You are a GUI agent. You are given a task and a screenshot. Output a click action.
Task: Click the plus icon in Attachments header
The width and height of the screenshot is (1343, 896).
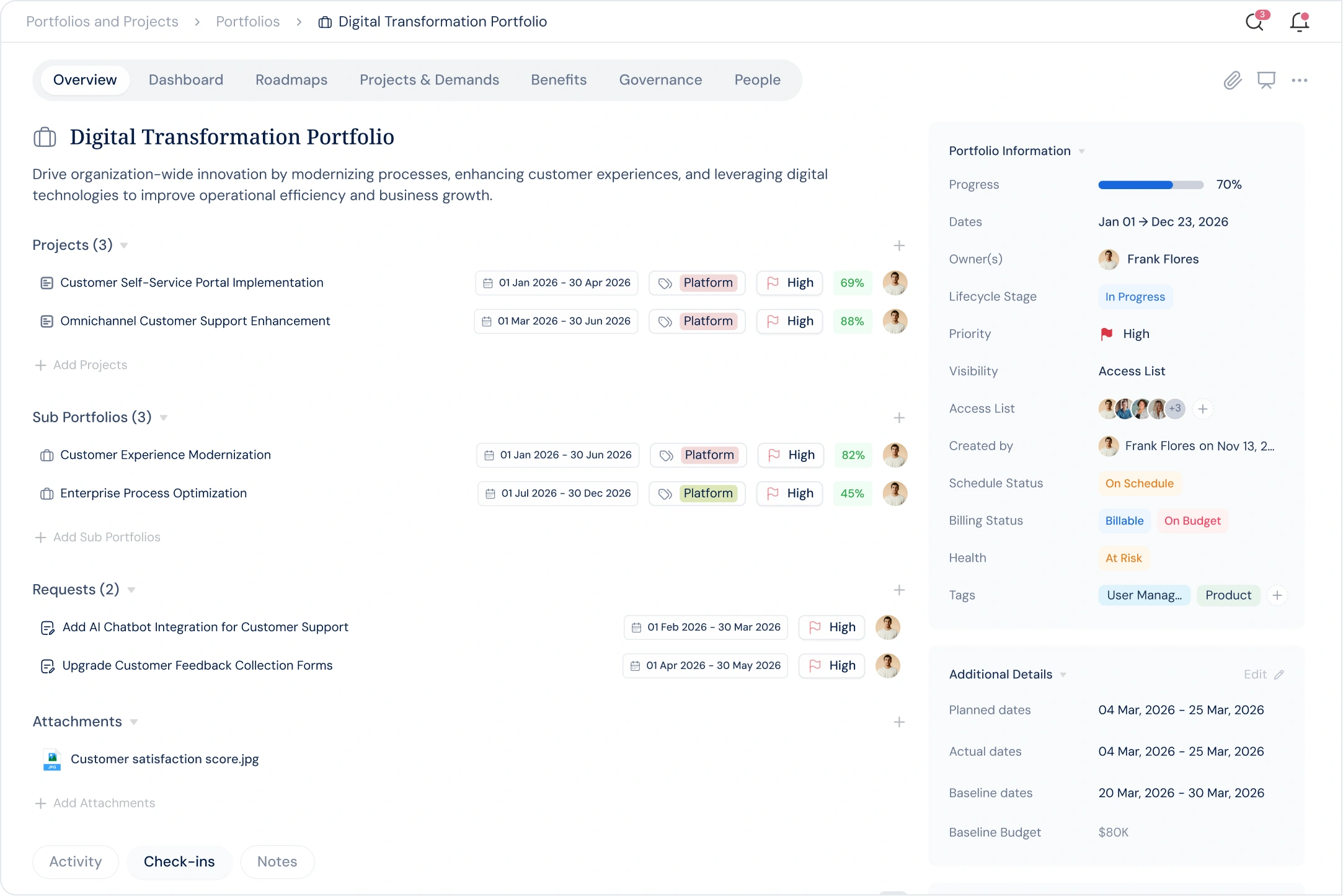tap(899, 722)
